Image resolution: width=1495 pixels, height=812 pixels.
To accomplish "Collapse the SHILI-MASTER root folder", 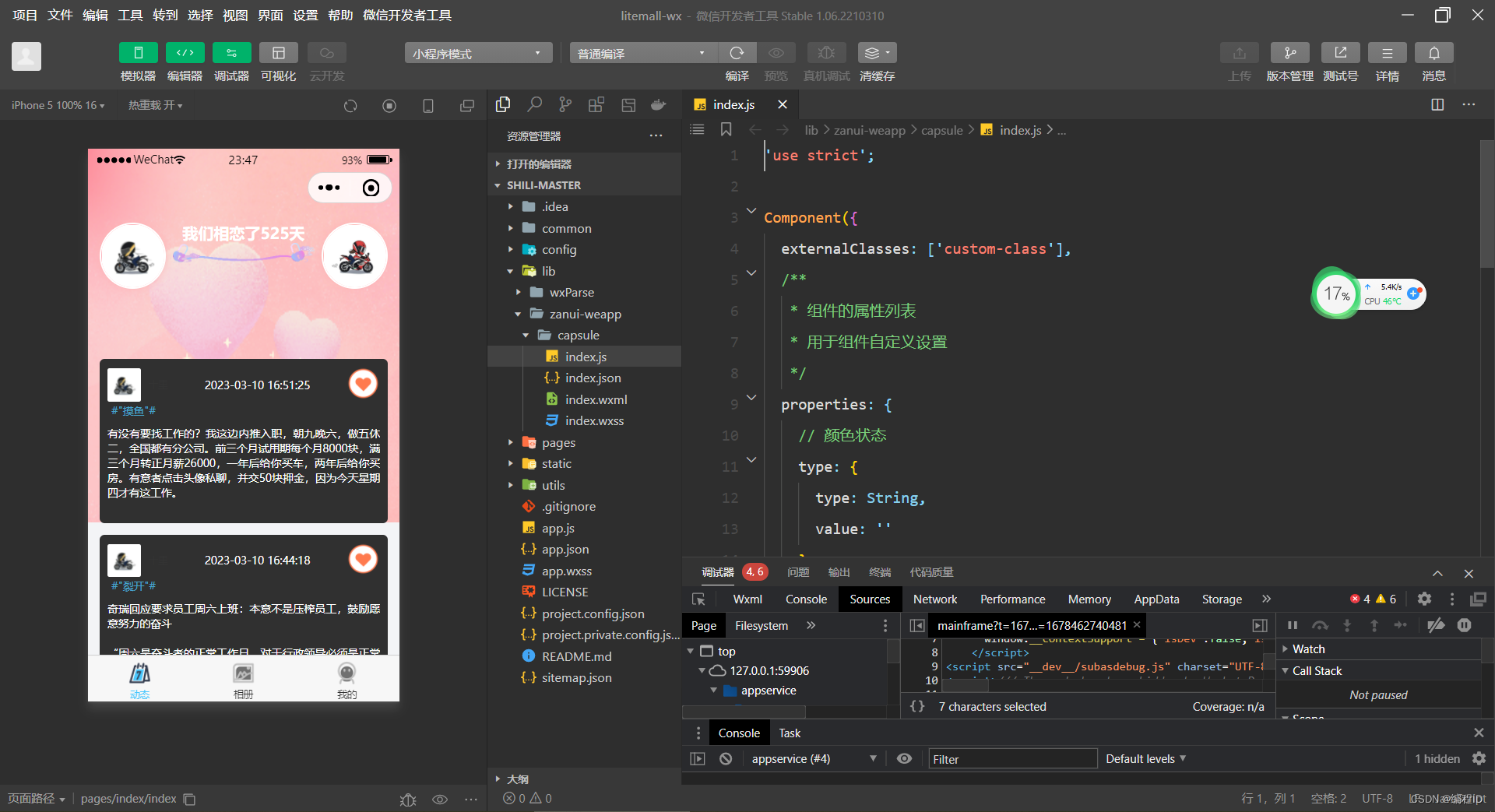I will coord(584,185).
